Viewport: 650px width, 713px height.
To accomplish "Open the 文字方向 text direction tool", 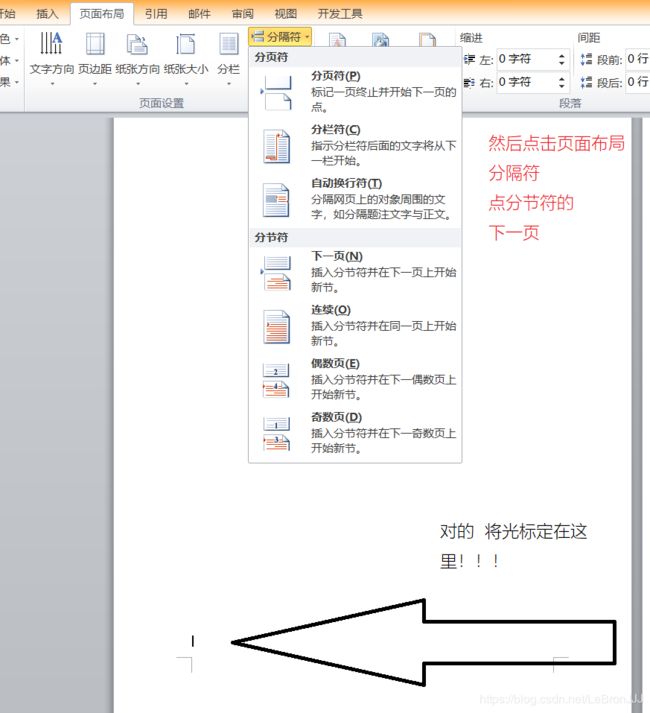I will coord(51,58).
